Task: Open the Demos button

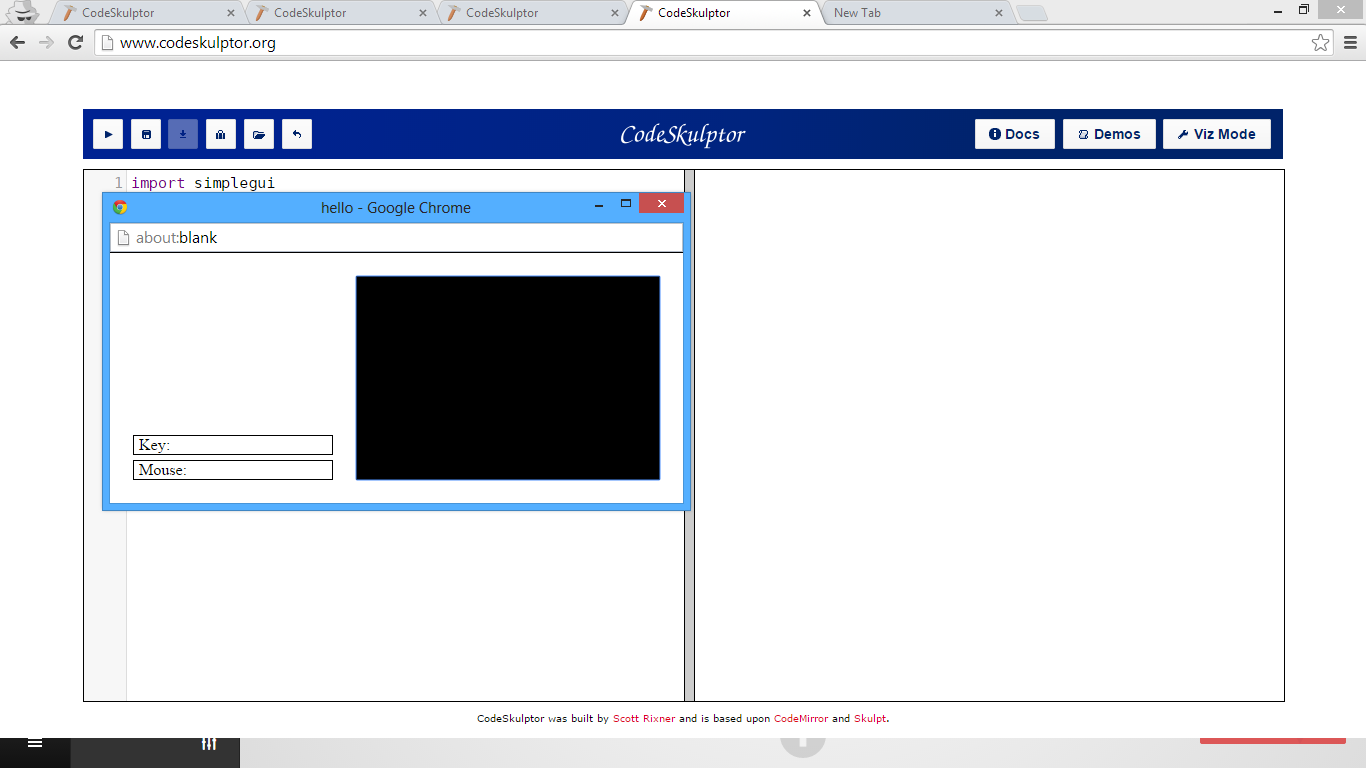Action: point(1109,134)
